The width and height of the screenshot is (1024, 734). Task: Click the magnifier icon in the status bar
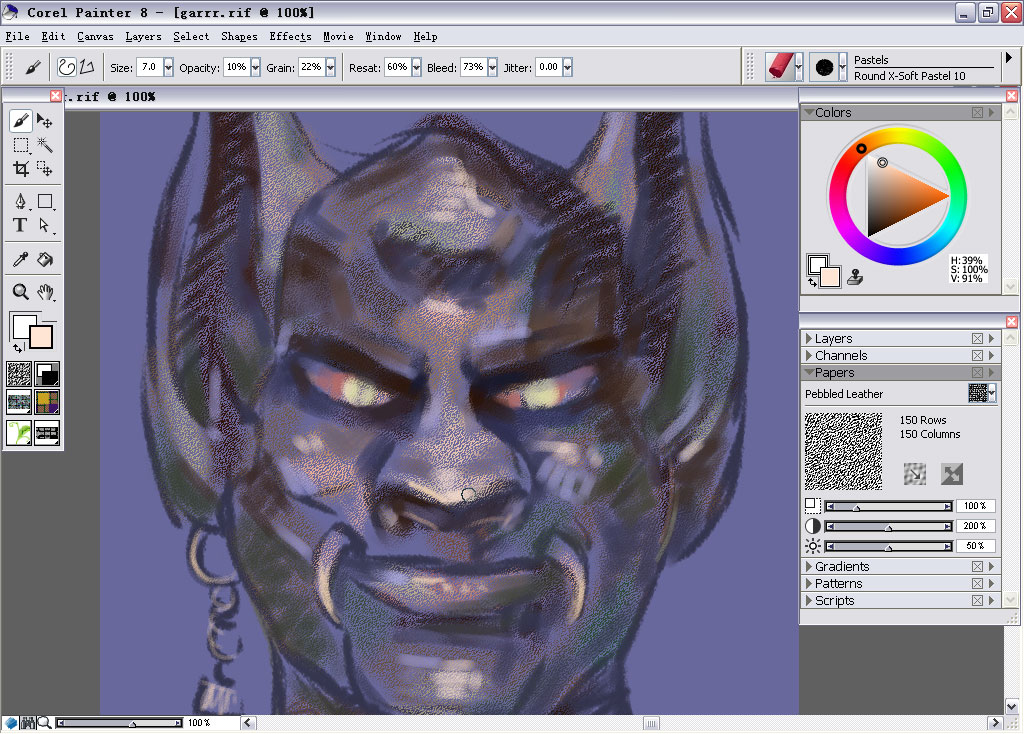point(44,722)
